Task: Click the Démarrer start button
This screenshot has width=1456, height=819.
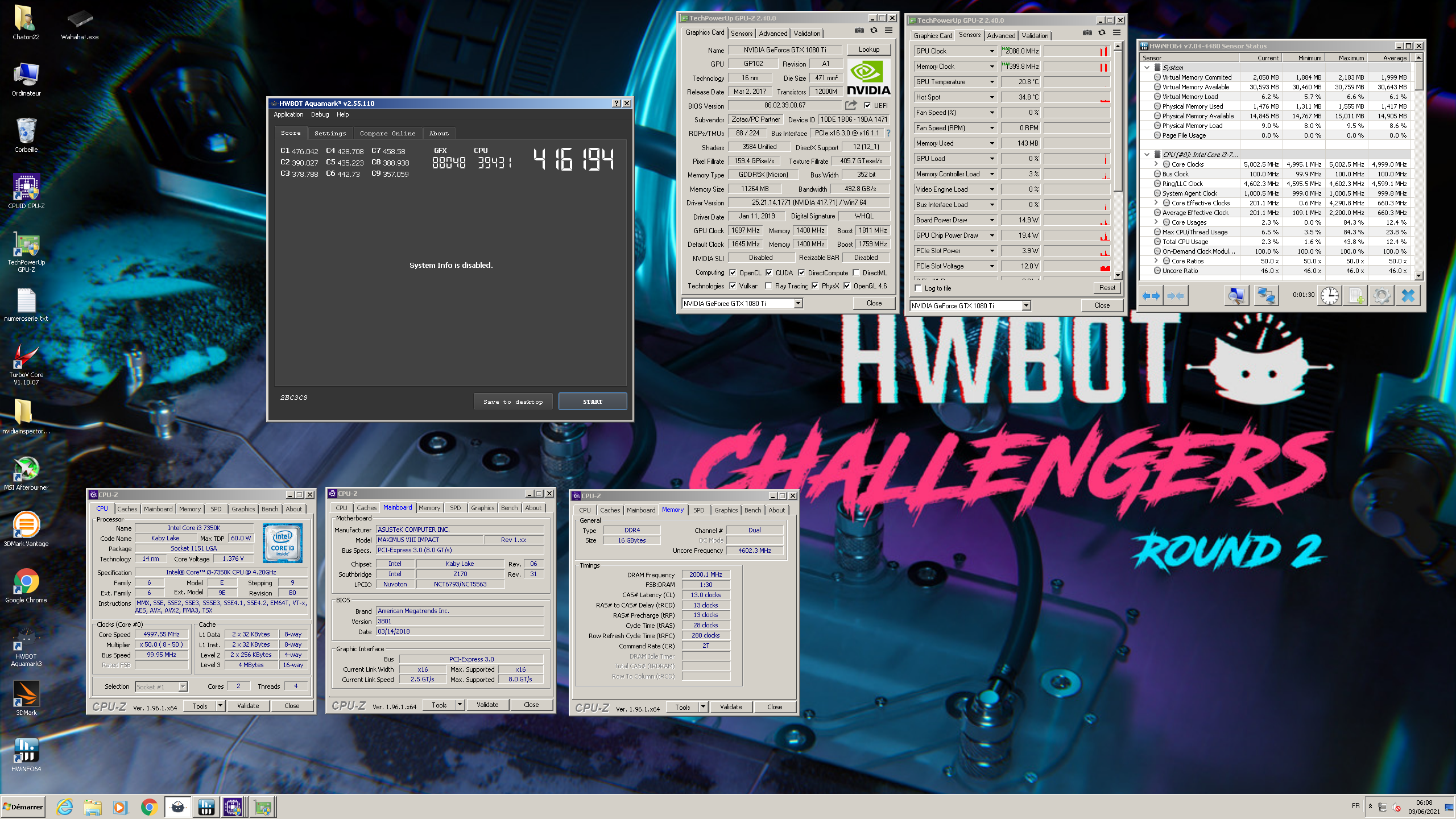Action: [23, 806]
